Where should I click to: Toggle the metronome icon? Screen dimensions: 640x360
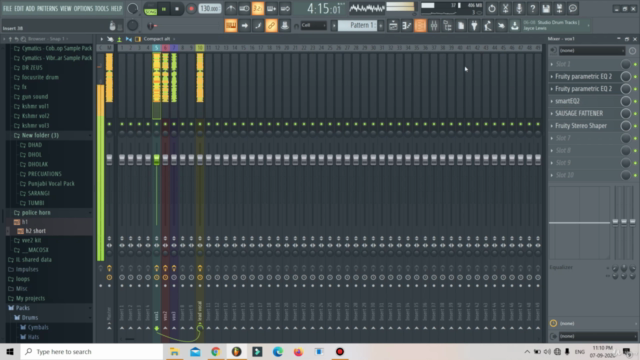(231, 9)
